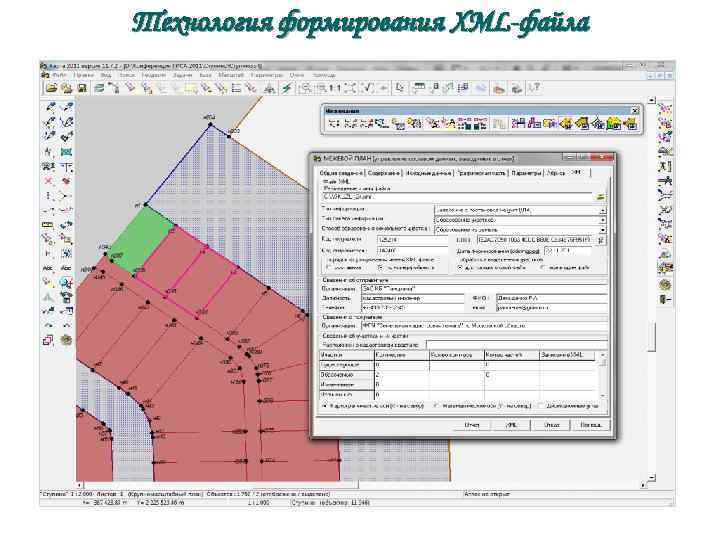Click the generate GUID button beside GUID field
Viewport: 720px width, 540px height.
point(602,240)
